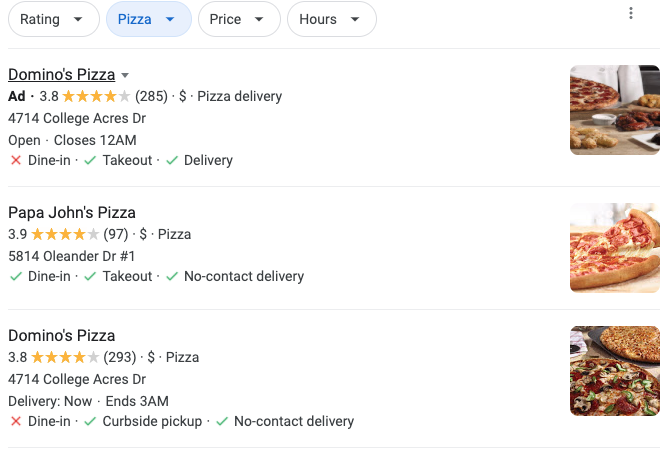Open the Papa John's Pizza listing
This screenshot has width=672, height=449.
pos(72,212)
